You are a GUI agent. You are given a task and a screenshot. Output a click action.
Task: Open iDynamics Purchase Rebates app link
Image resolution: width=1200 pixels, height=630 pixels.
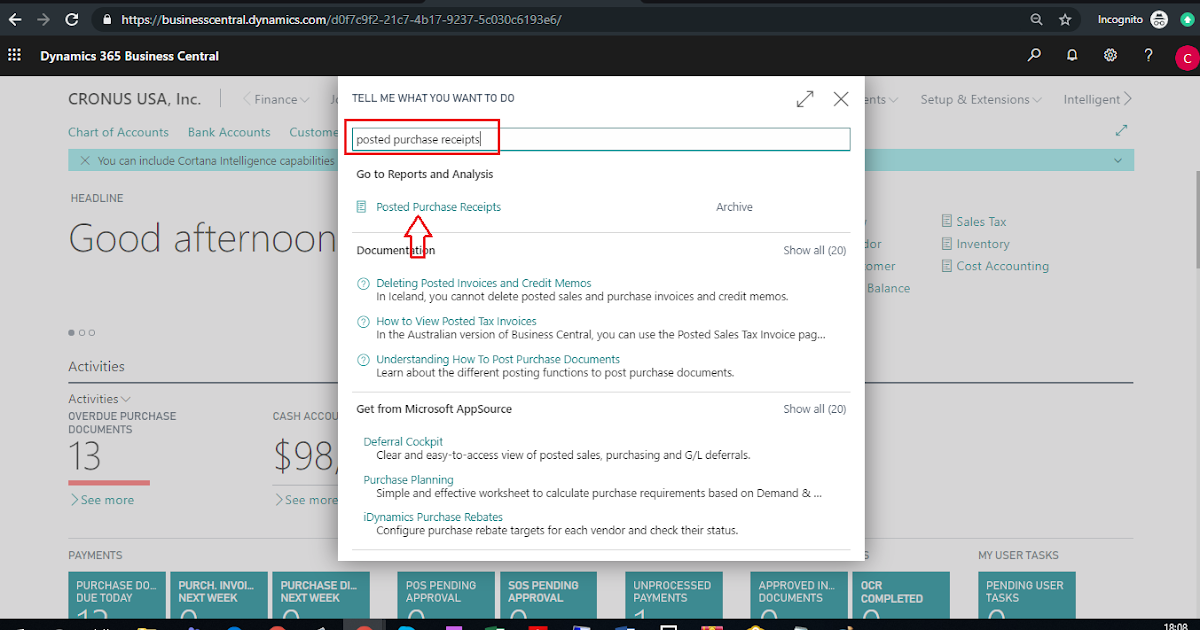point(433,517)
